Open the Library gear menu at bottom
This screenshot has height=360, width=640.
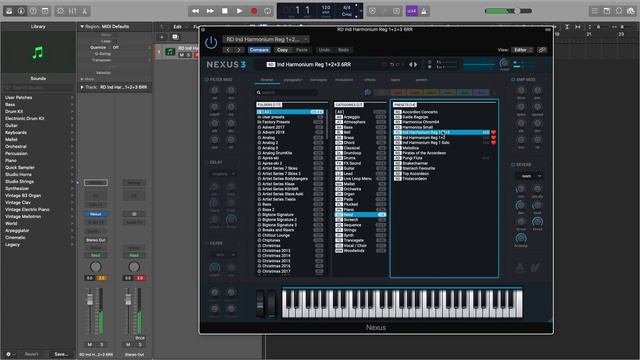[x=9, y=354]
